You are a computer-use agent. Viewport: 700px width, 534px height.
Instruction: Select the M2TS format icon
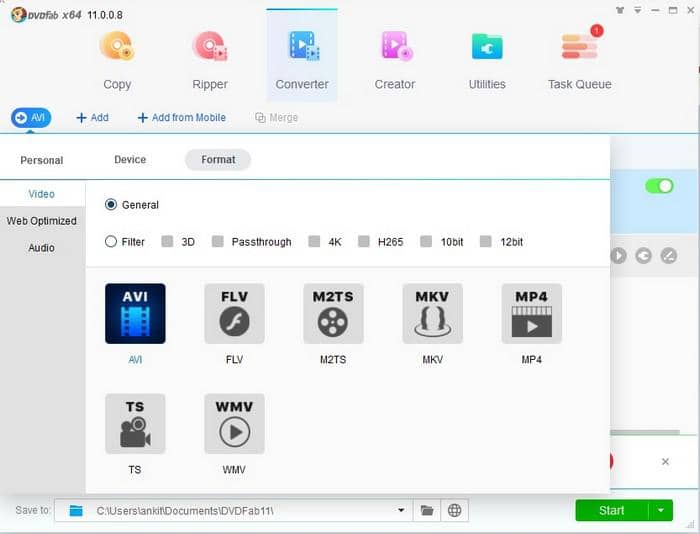point(333,313)
